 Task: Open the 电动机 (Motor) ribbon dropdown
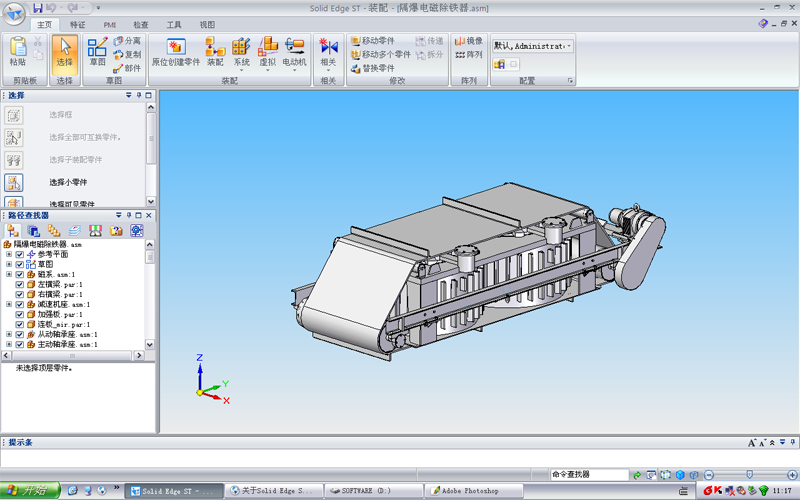coord(294,71)
